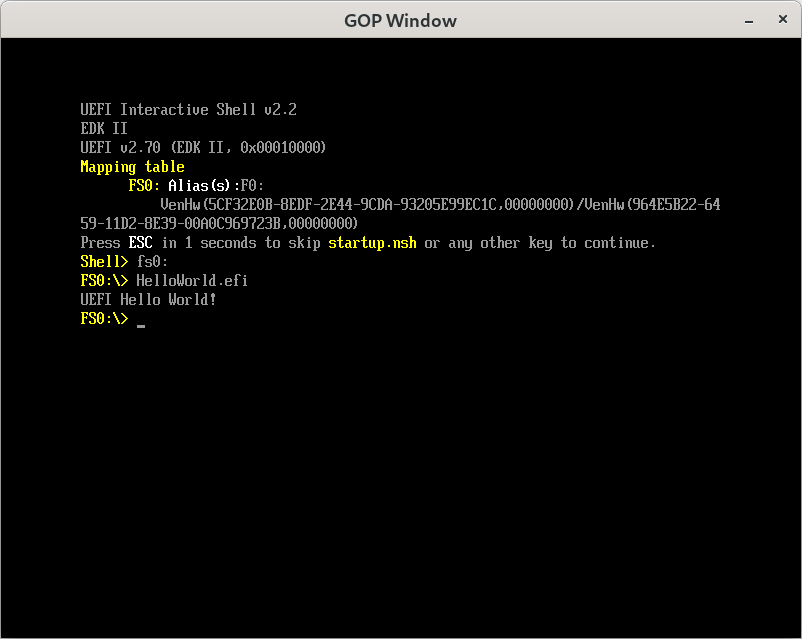Click the typed 'fs0:' command
This screenshot has width=802, height=639.
(x=152, y=261)
